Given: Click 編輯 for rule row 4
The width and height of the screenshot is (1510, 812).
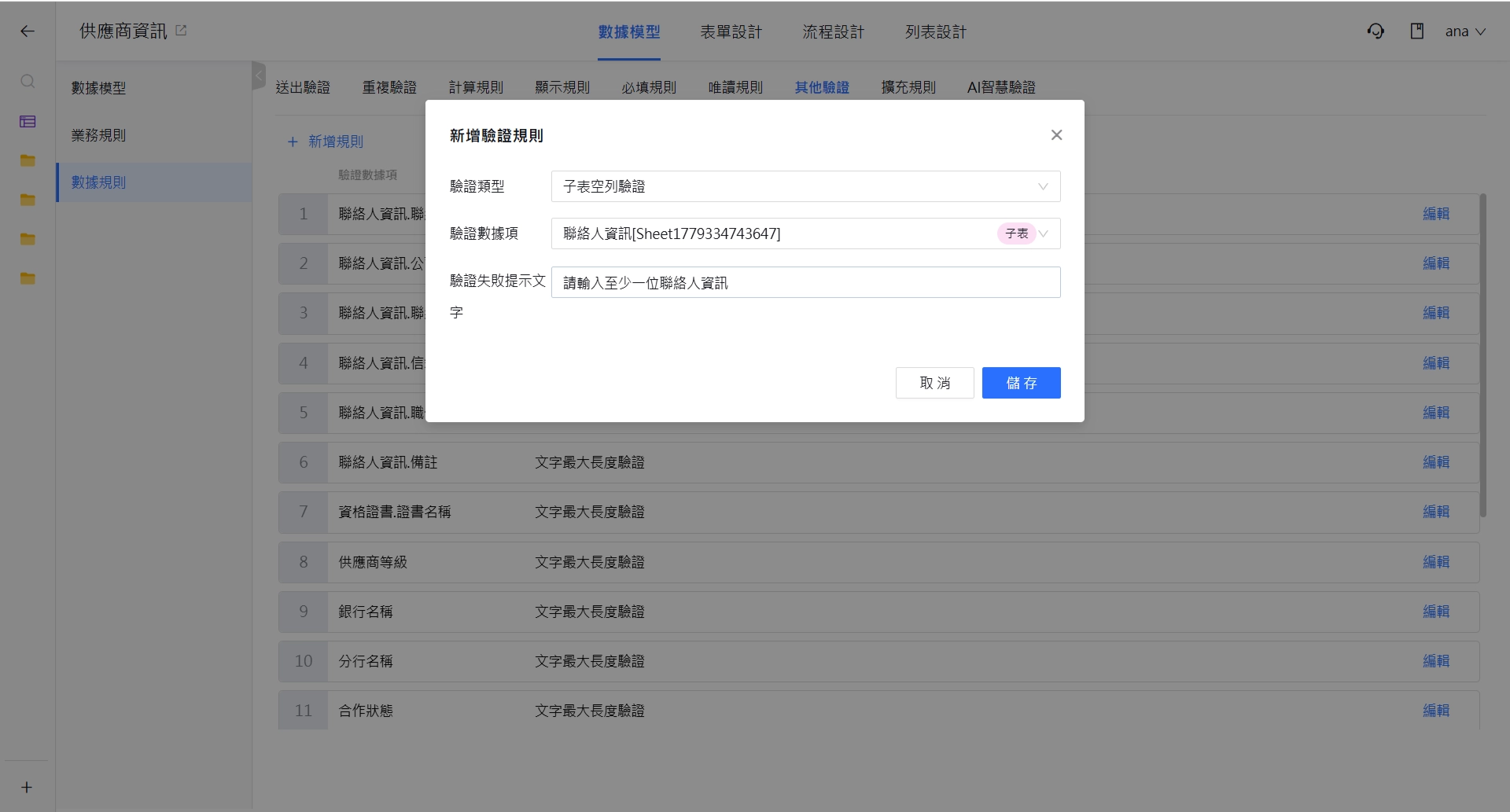Looking at the screenshot, I should click(1436, 363).
